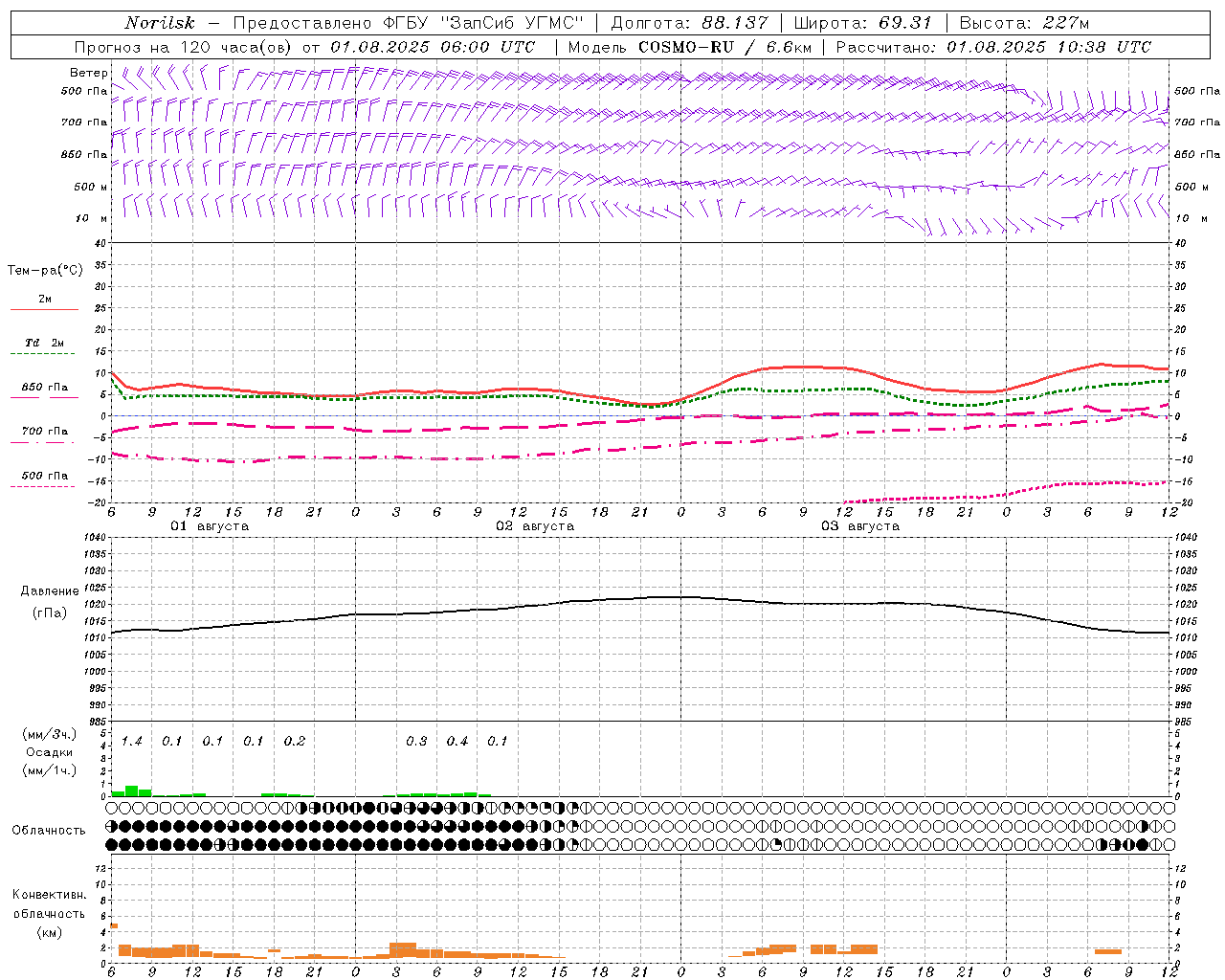The image size is (1225, 980).
Task: Select the text "Долгота: 88.137"
Action: 689,23
